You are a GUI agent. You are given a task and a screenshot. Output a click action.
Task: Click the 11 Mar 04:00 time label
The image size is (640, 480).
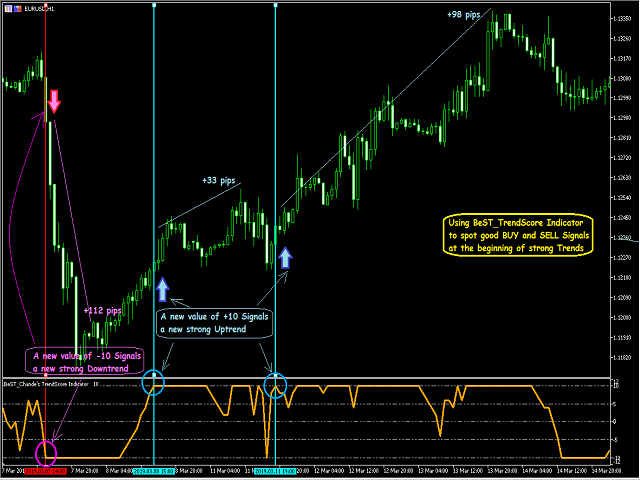point(224,471)
